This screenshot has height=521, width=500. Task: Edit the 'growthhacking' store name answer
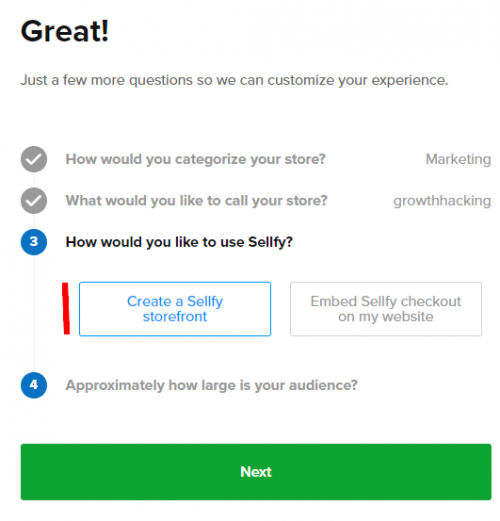coord(442,201)
